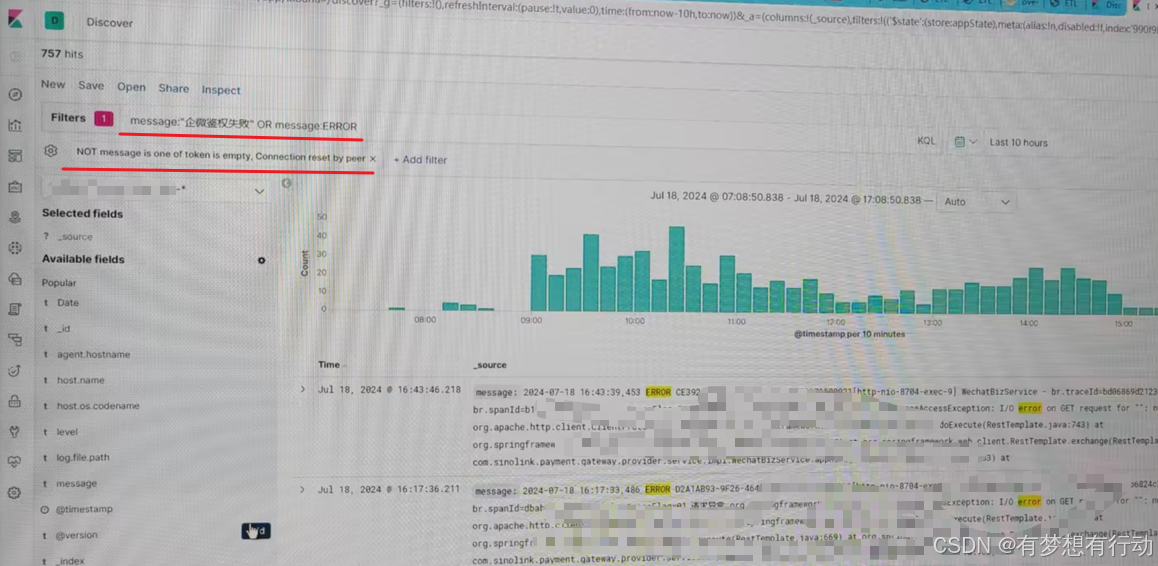This screenshot has height=566, width=1158.
Task: Click the Kibana logo
Action: [15, 20]
